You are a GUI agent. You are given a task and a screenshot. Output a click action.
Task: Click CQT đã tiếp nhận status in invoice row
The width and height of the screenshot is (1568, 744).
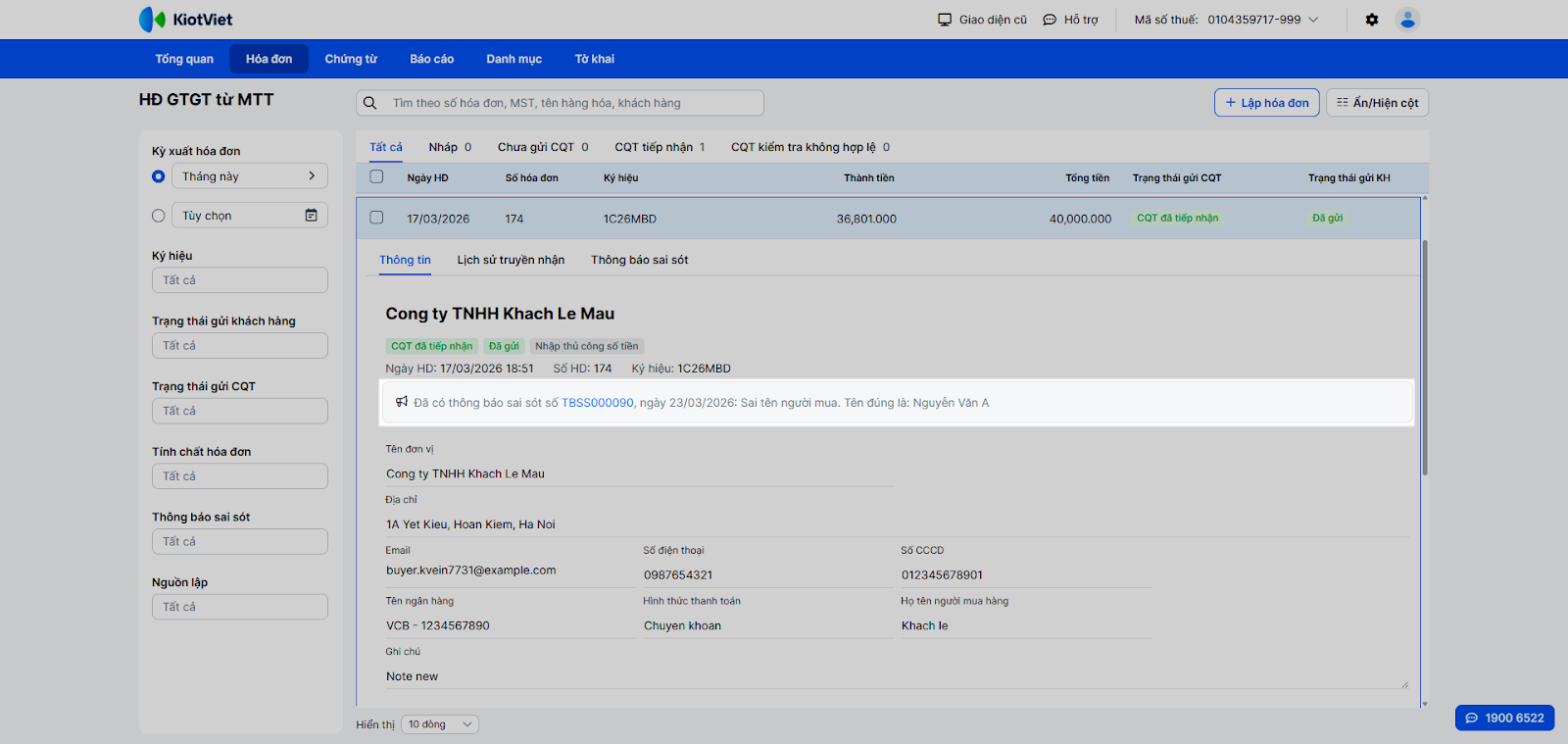pos(1178,219)
